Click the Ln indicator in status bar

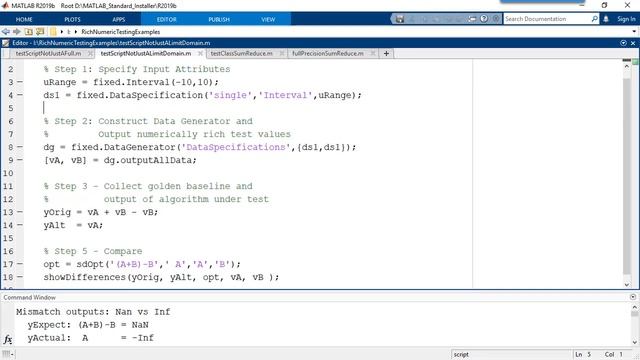582,354
